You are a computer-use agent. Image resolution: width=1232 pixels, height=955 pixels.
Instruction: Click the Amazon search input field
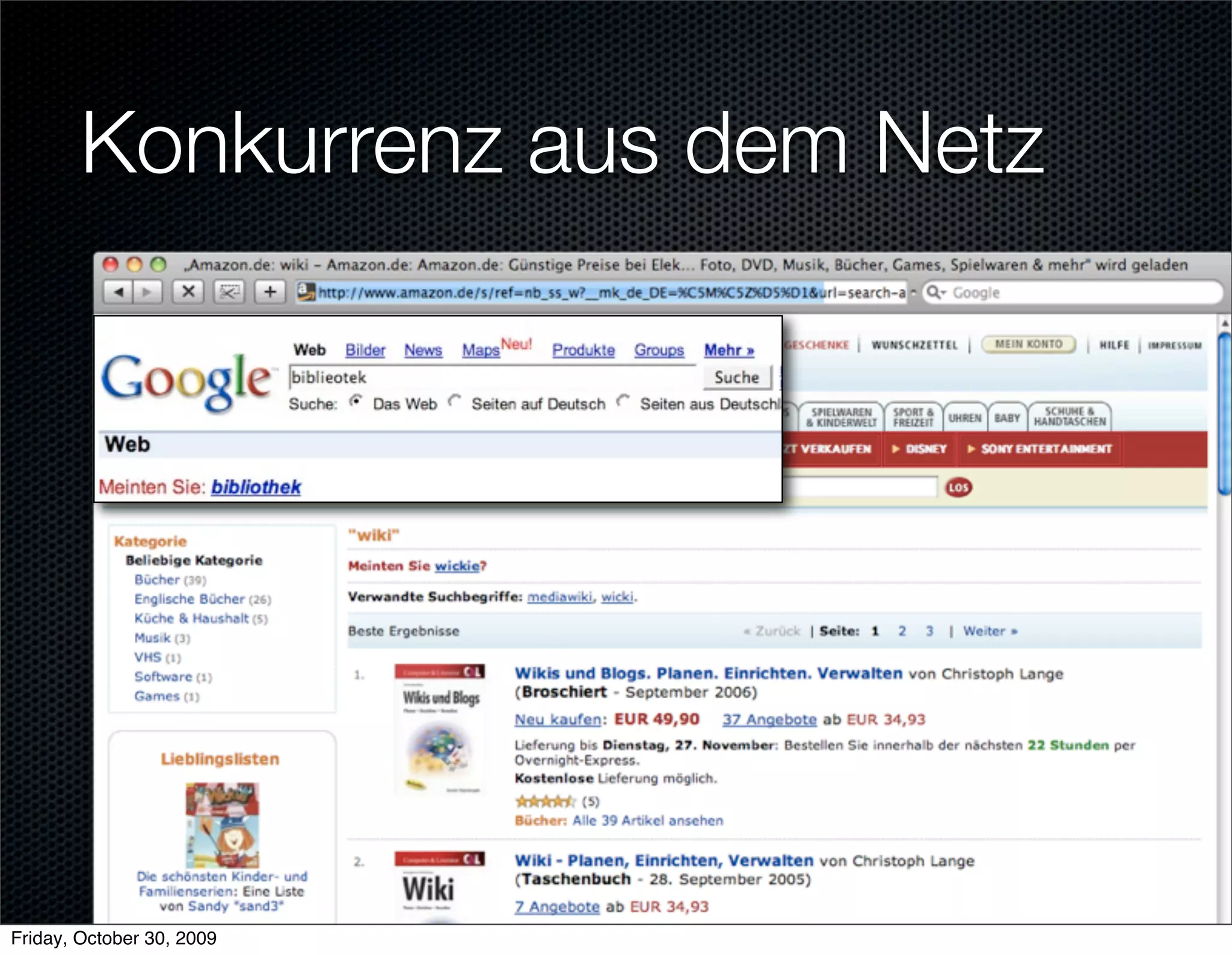[x=861, y=487]
